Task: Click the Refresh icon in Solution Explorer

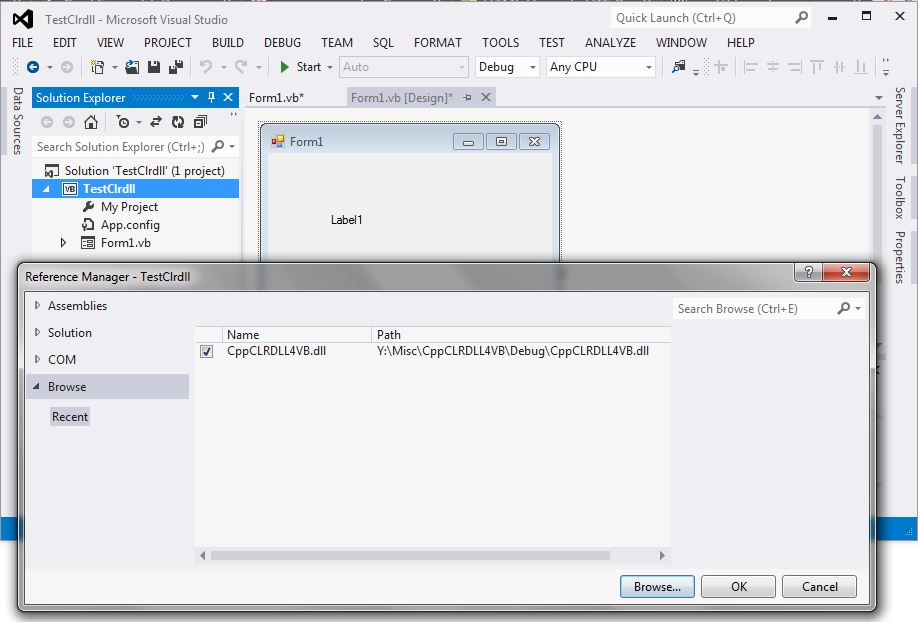Action: [x=179, y=121]
